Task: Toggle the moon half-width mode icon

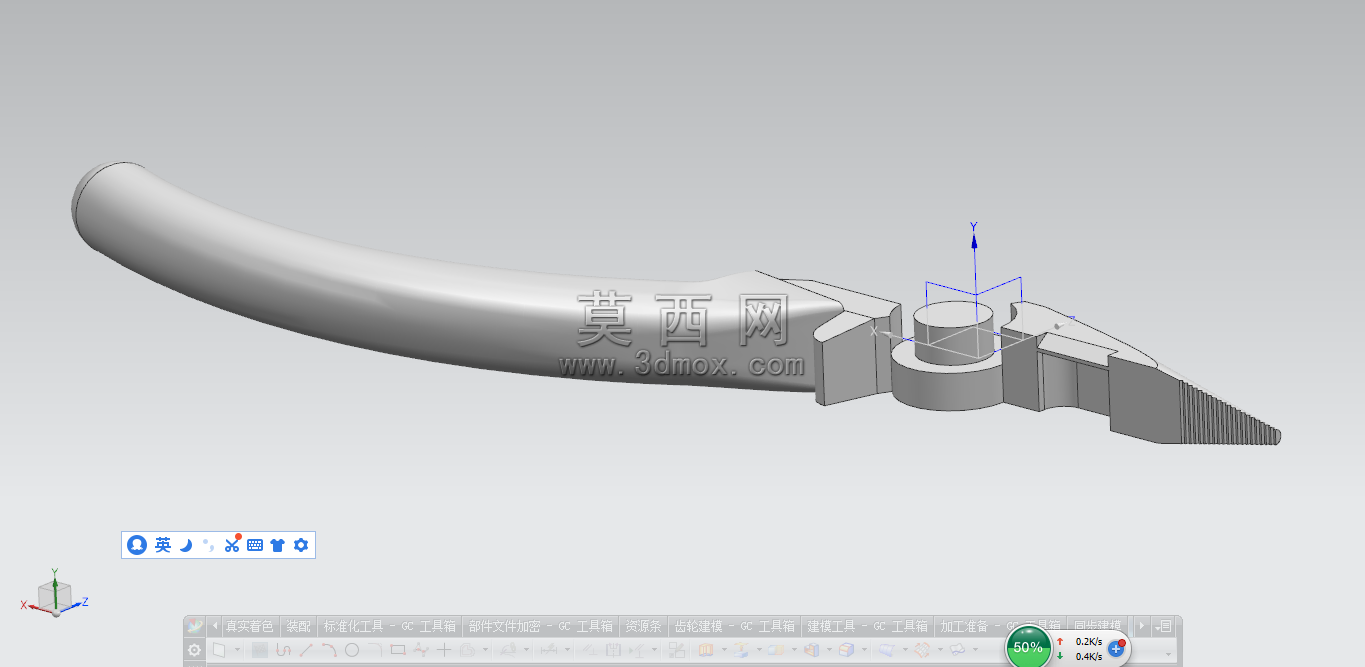Action: click(x=185, y=545)
